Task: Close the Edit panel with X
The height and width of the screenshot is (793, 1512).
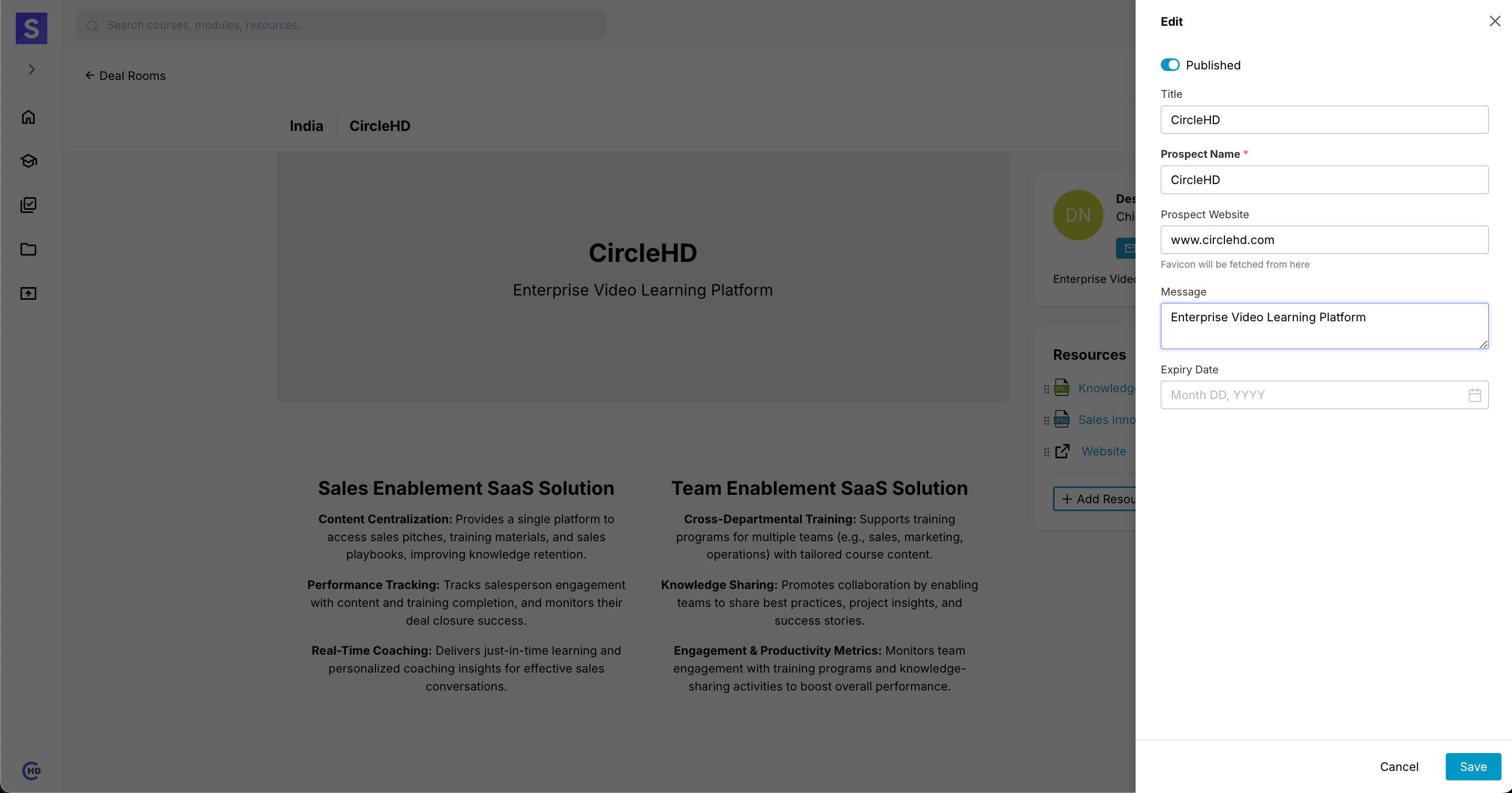Action: 1495,22
